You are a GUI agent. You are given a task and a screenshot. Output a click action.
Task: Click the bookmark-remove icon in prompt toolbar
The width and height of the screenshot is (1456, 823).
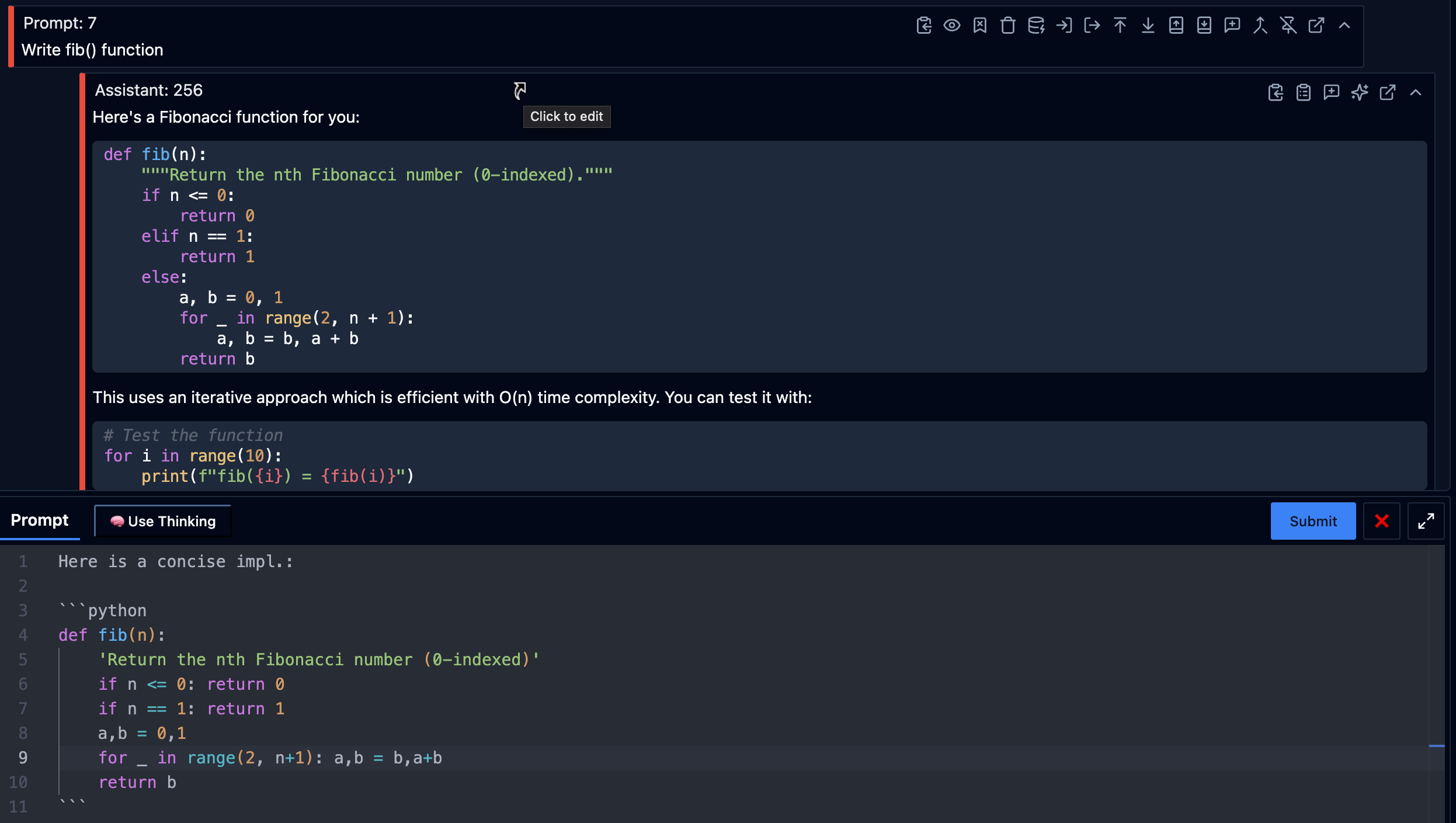coord(979,25)
